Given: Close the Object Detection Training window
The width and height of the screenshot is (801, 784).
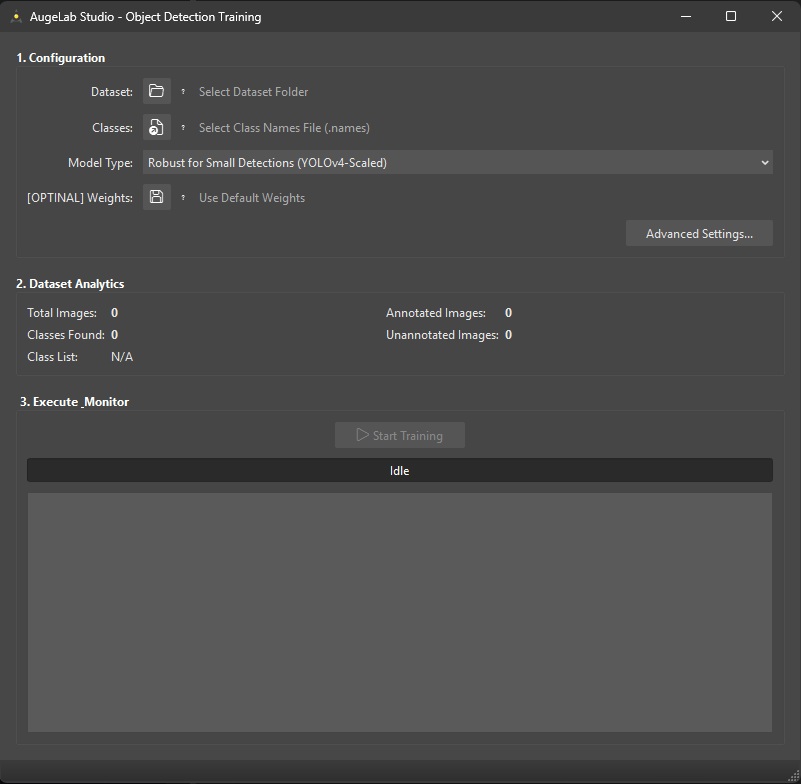Looking at the screenshot, I should coord(777,16).
